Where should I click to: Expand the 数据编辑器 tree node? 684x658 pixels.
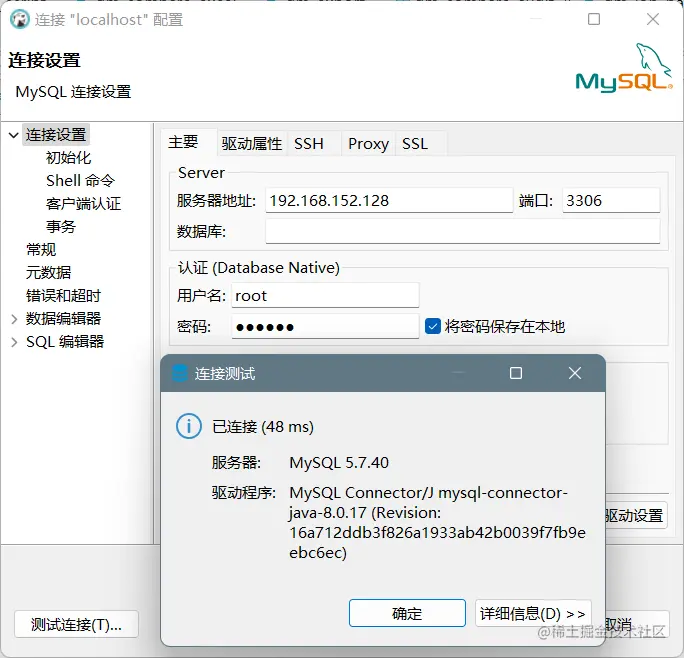click(14, 319)
